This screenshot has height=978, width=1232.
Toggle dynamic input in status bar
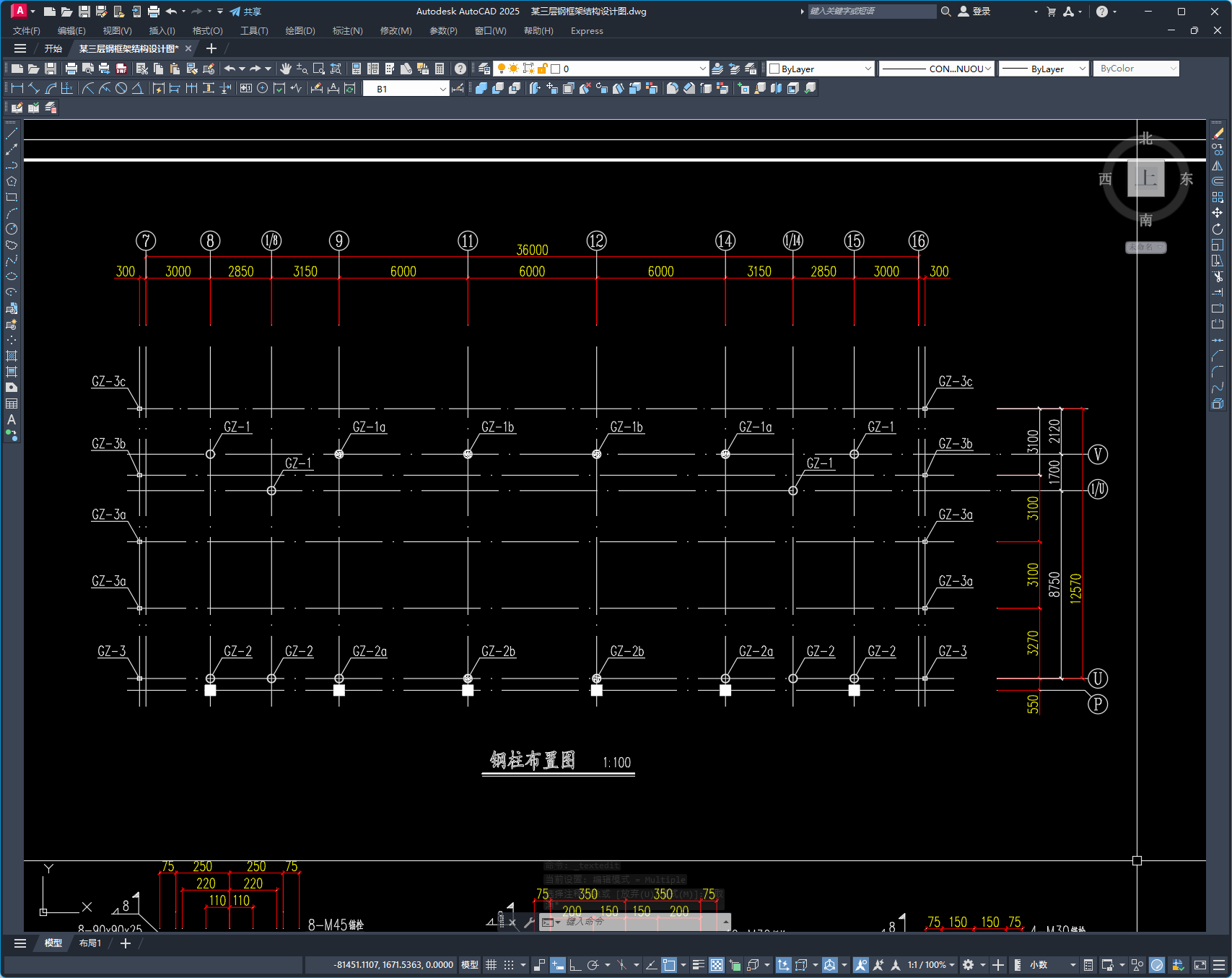tap(558, 965)
